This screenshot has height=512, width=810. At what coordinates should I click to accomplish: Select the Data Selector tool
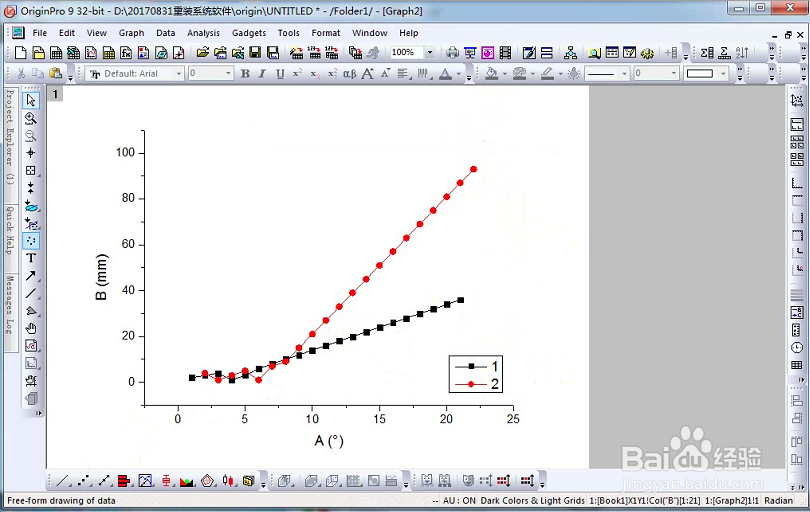click(31, 188)
